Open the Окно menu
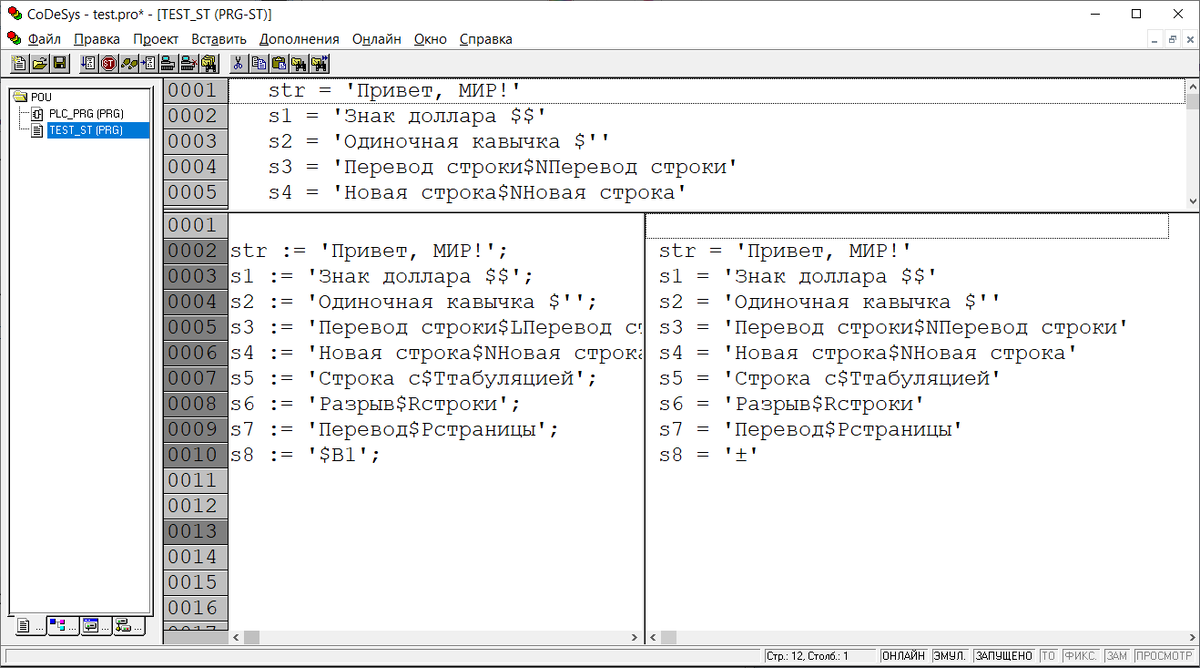The height and width of the screenshot is (668, 1200). point(430,39)
